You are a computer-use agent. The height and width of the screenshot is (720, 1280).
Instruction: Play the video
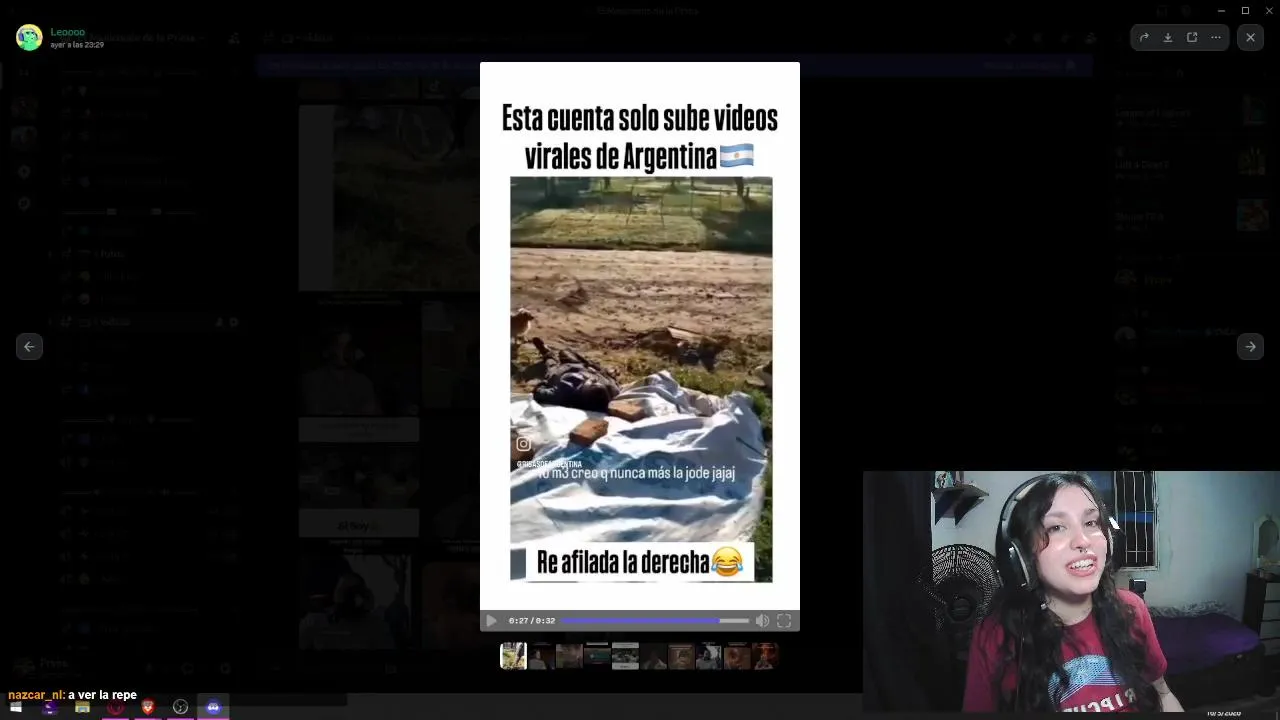click(x=491, y=621)
